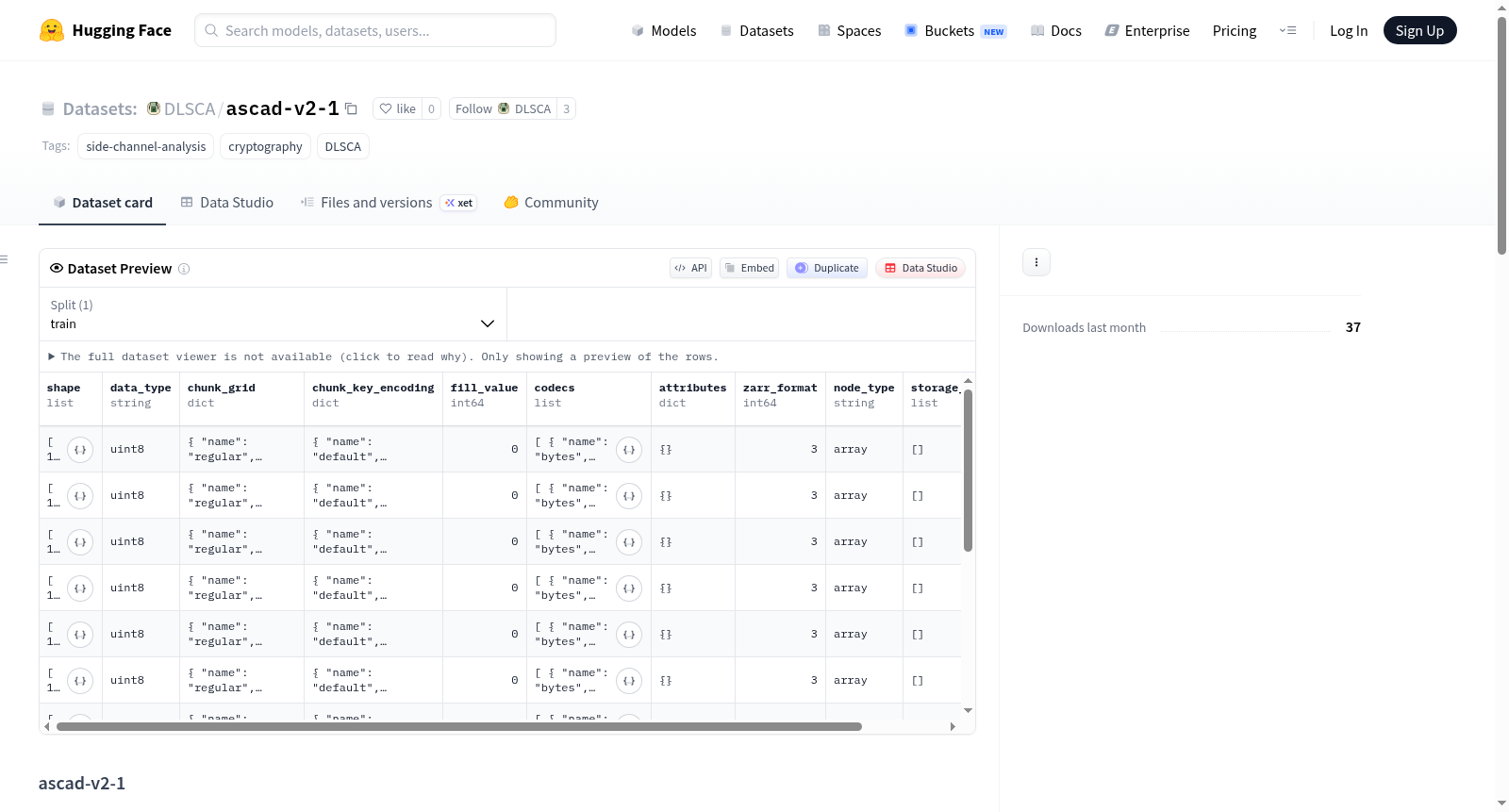Select the DLSCA tag
This screenshot has height=812, width=1509.
click(x=343, y=146)
